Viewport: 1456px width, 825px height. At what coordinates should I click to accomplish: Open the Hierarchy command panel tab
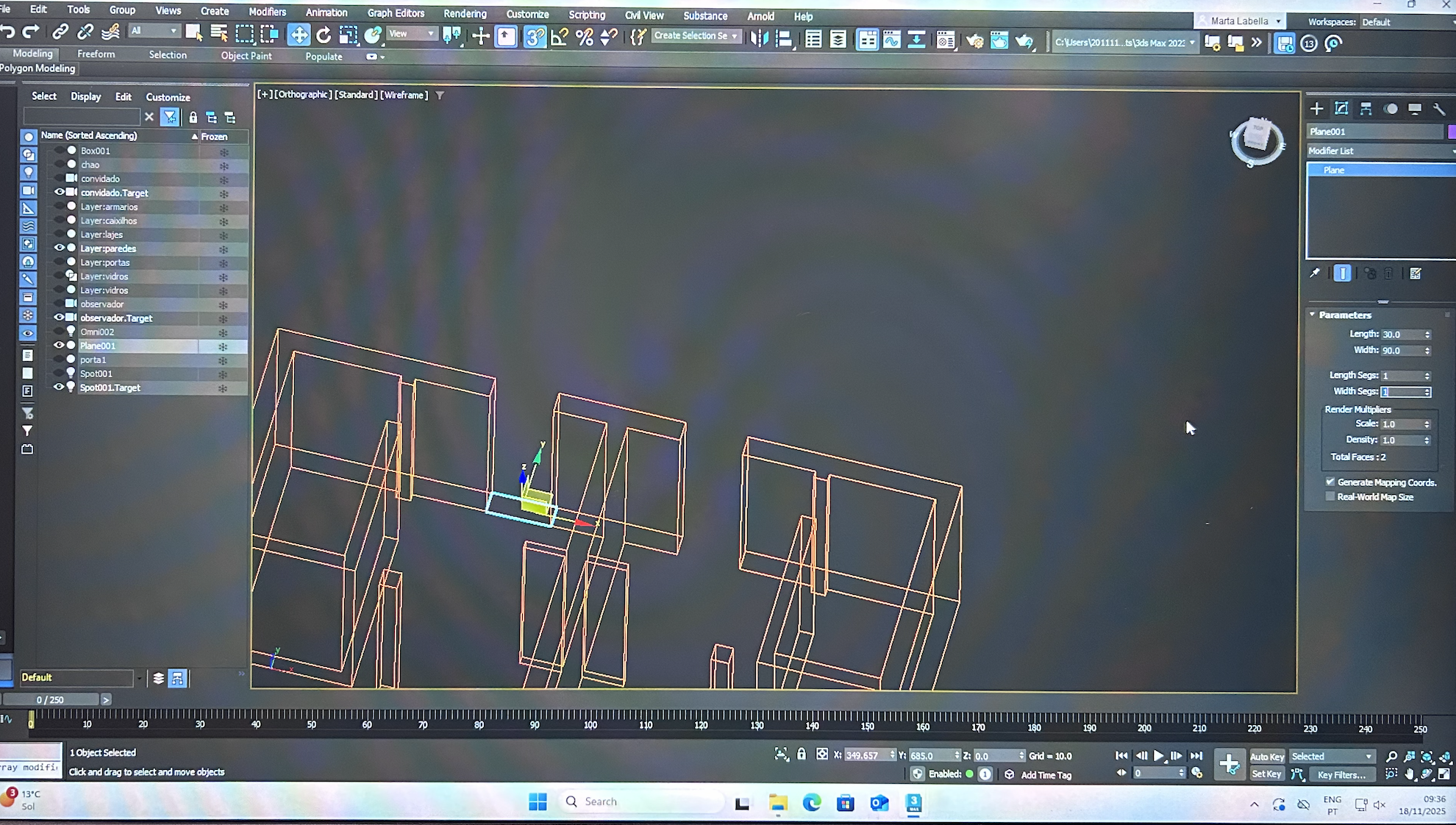pyautogui.click(x=1366, y=109)
